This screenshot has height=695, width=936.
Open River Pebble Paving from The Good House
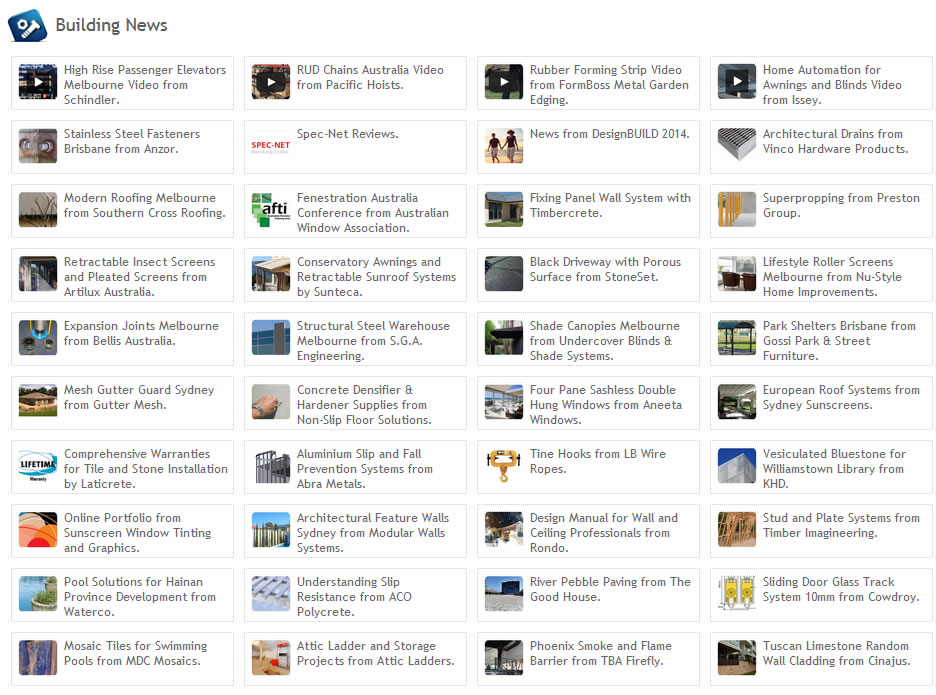click(610, 589)
